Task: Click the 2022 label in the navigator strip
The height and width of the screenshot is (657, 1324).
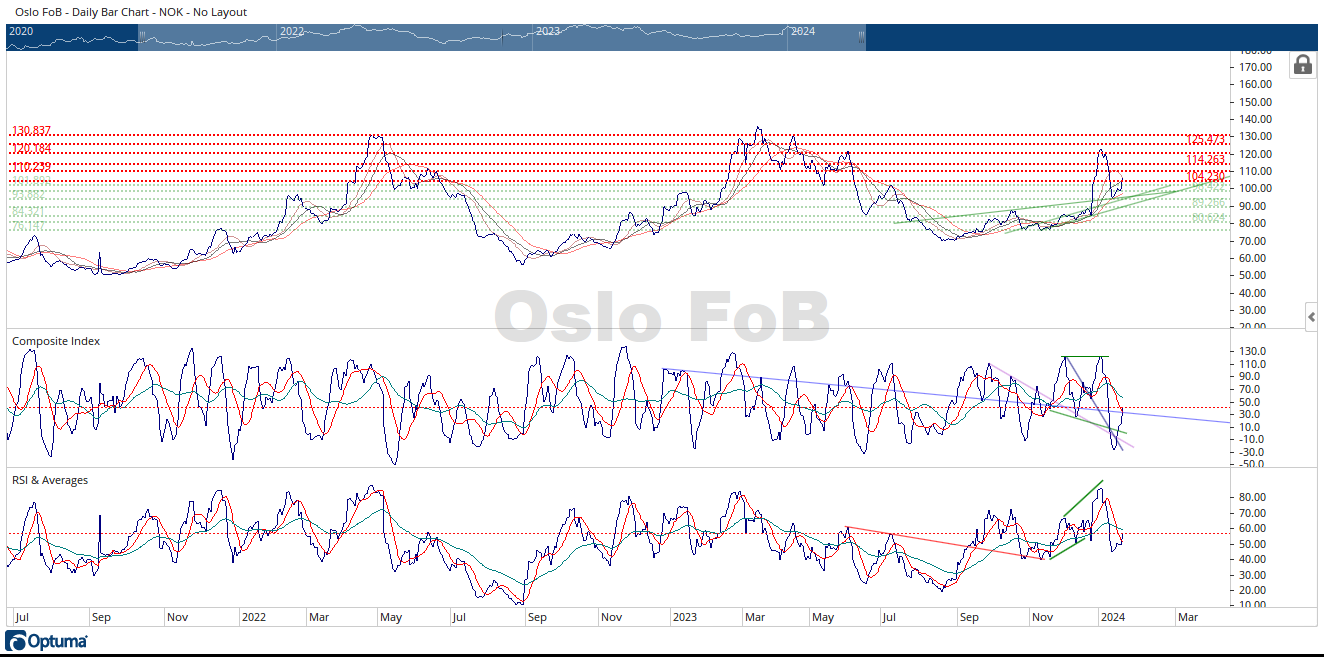Action: (292, 31)
